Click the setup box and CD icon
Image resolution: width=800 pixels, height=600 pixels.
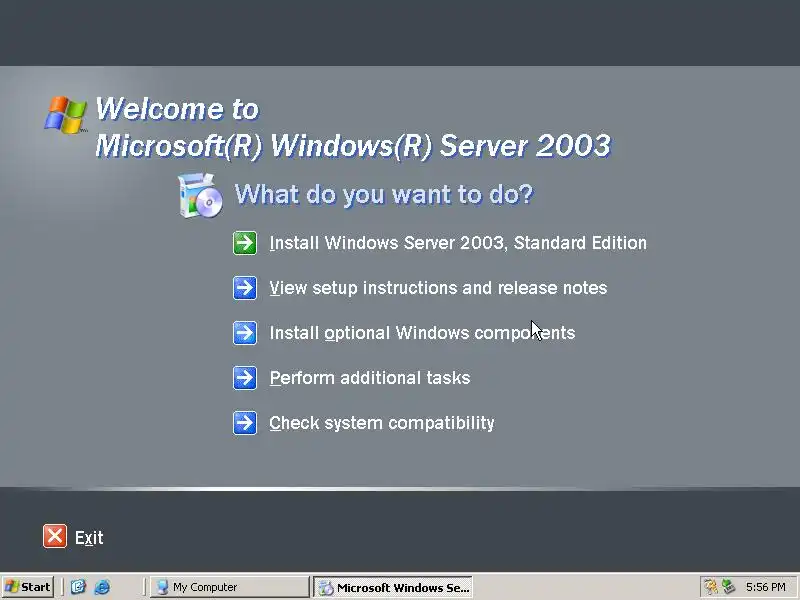tap(200, 195)
